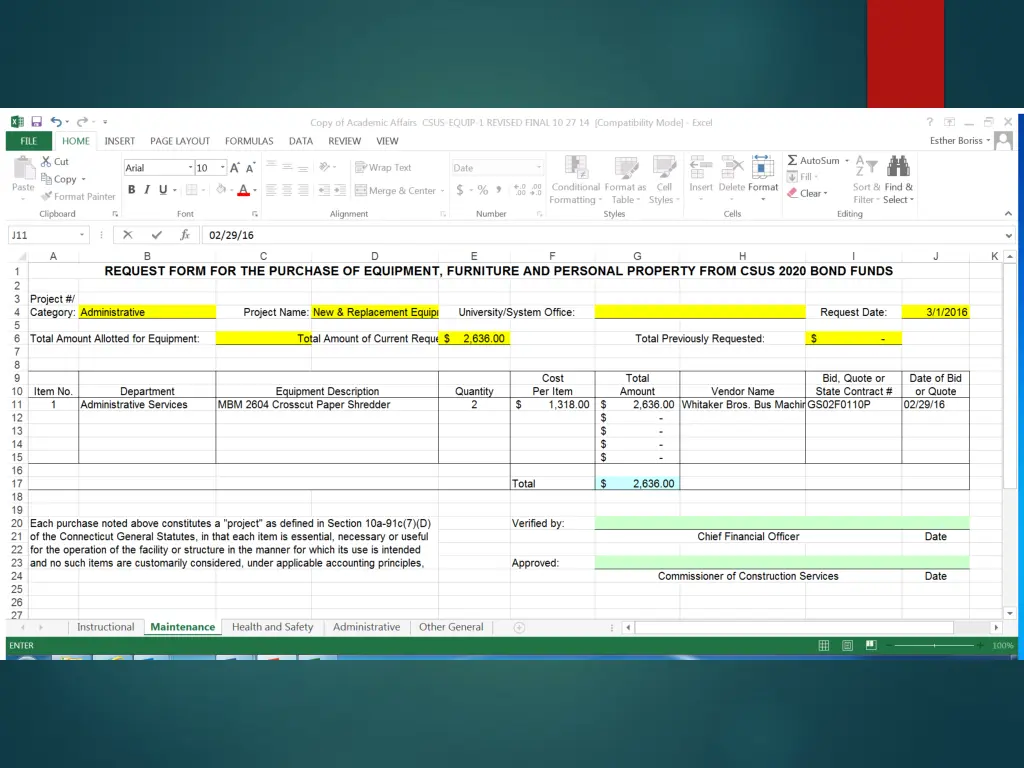Toggle Bold formatting
1024x768 pixels.
pos(132,190)
